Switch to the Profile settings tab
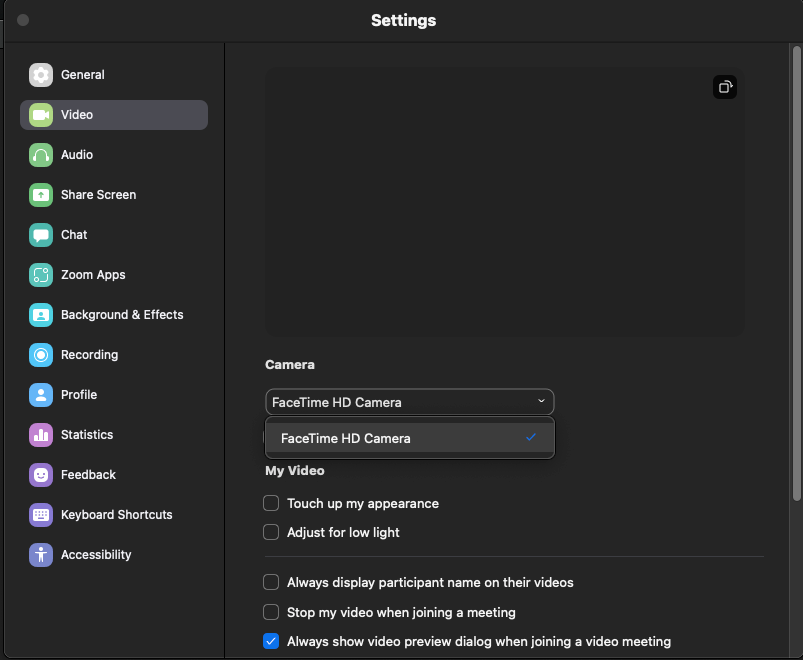The height and width of the screenshot is (660, 803). coord(78,395)
